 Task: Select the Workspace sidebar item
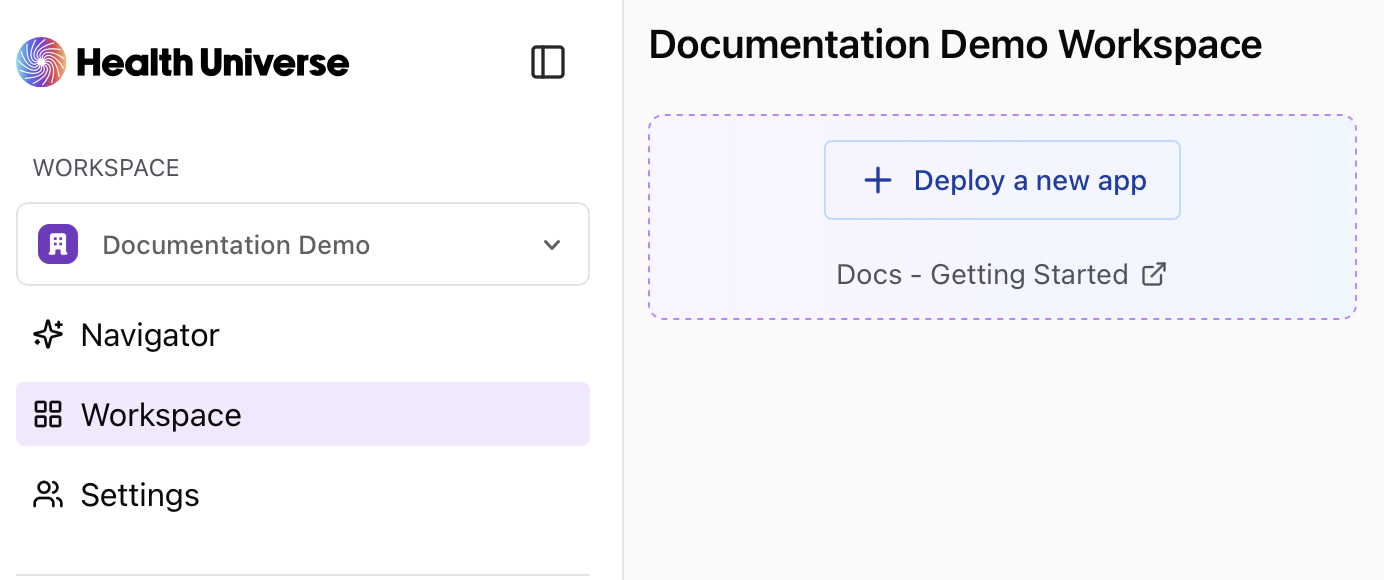(x=303, y=414)
